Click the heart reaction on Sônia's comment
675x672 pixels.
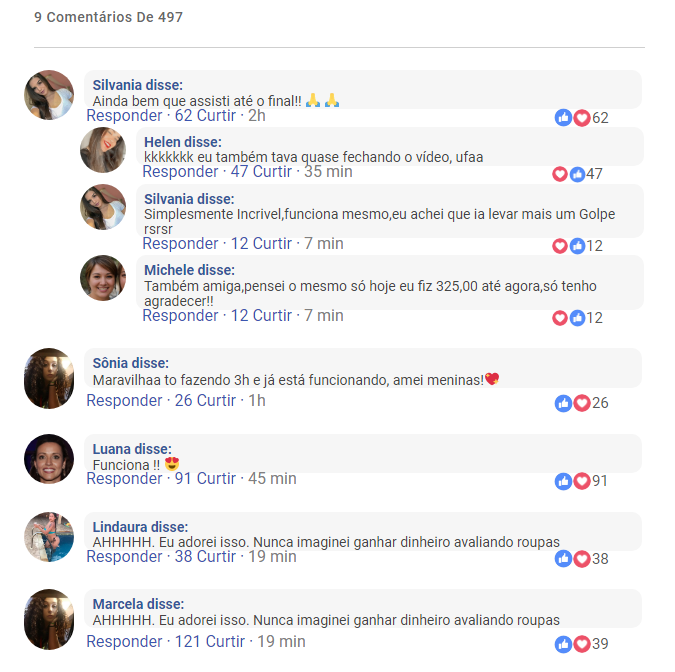pos(582,403)
